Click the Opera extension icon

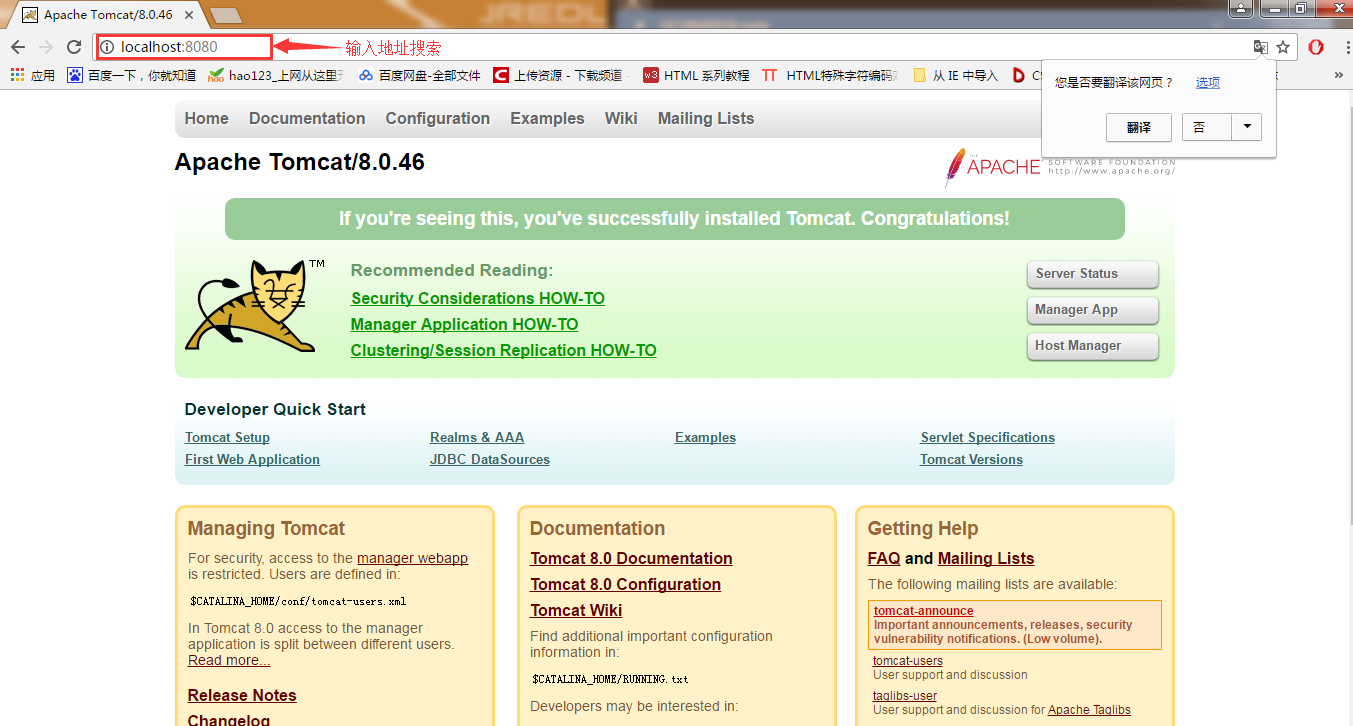point(1316,47)
